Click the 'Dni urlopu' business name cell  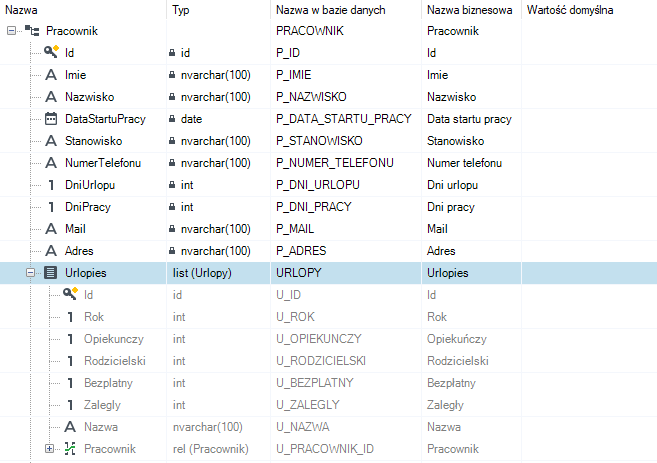click(471, 185)
